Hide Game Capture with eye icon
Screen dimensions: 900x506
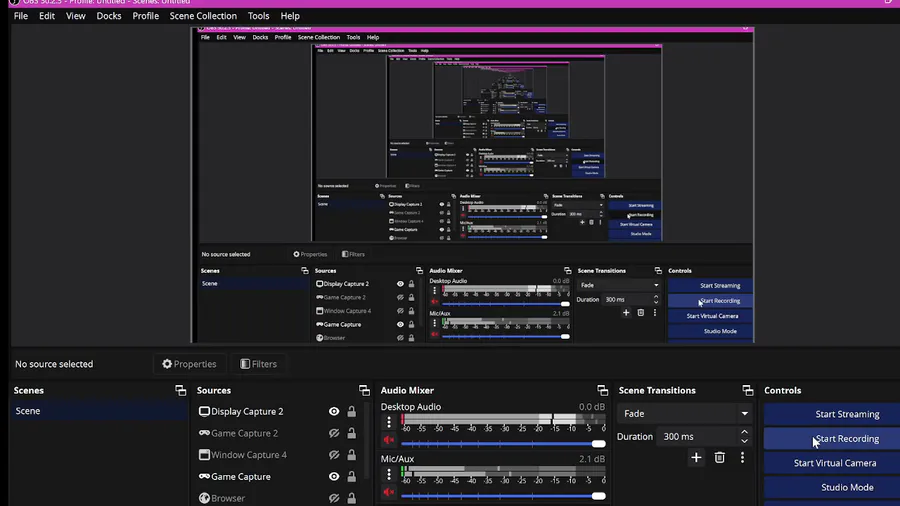(333, 477)
